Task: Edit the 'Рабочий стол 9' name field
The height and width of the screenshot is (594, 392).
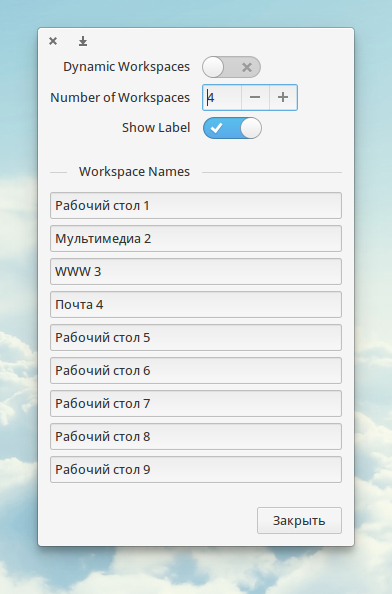Action: tap(196, 469)
